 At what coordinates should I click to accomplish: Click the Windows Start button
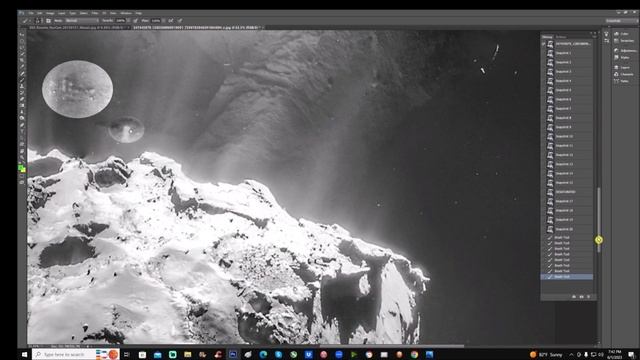tap(24, 354)
